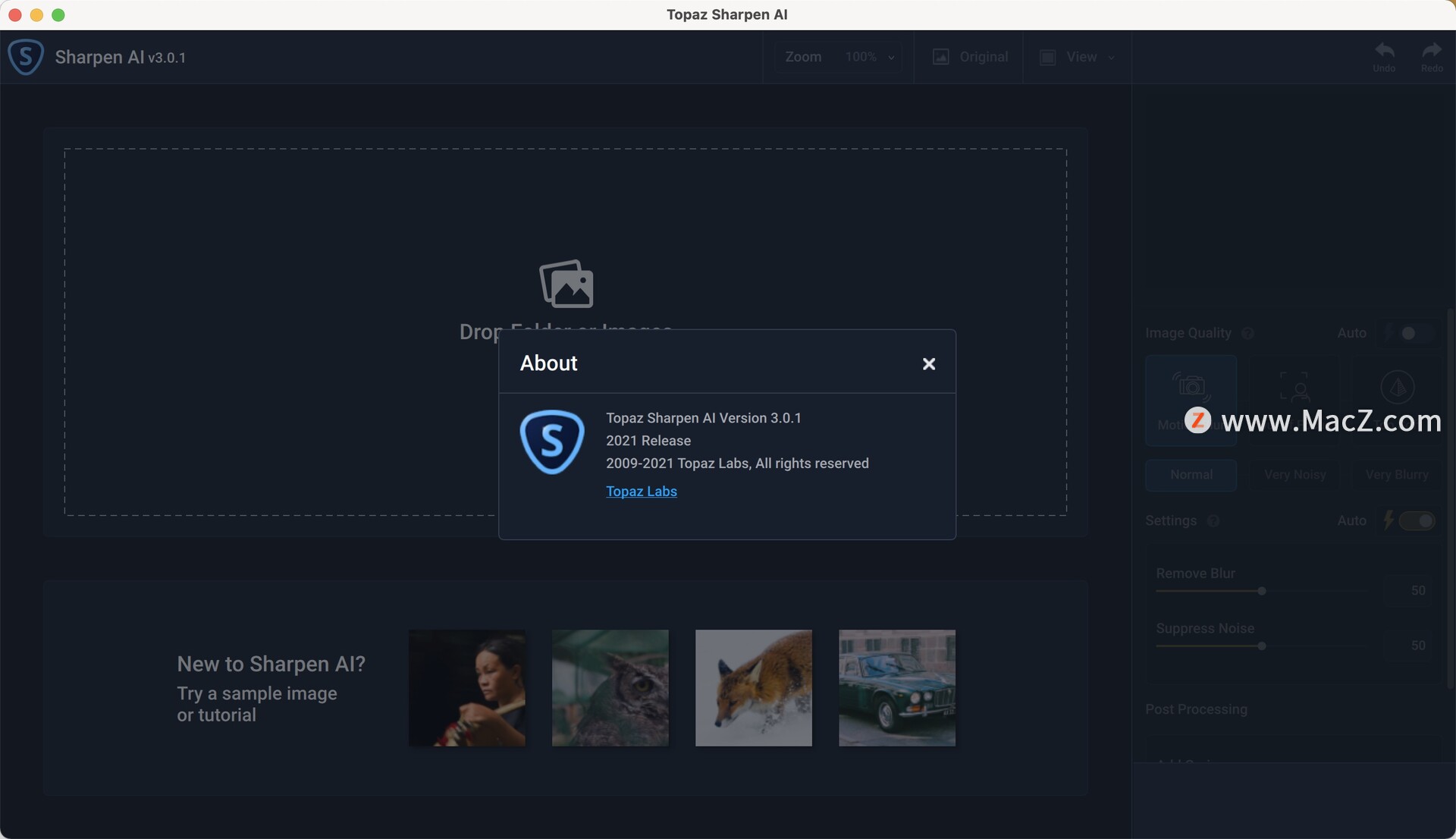Click the Sharpen AI shield logo in About dialog
Screen dimensions: 1456x839
coord(552,442)
